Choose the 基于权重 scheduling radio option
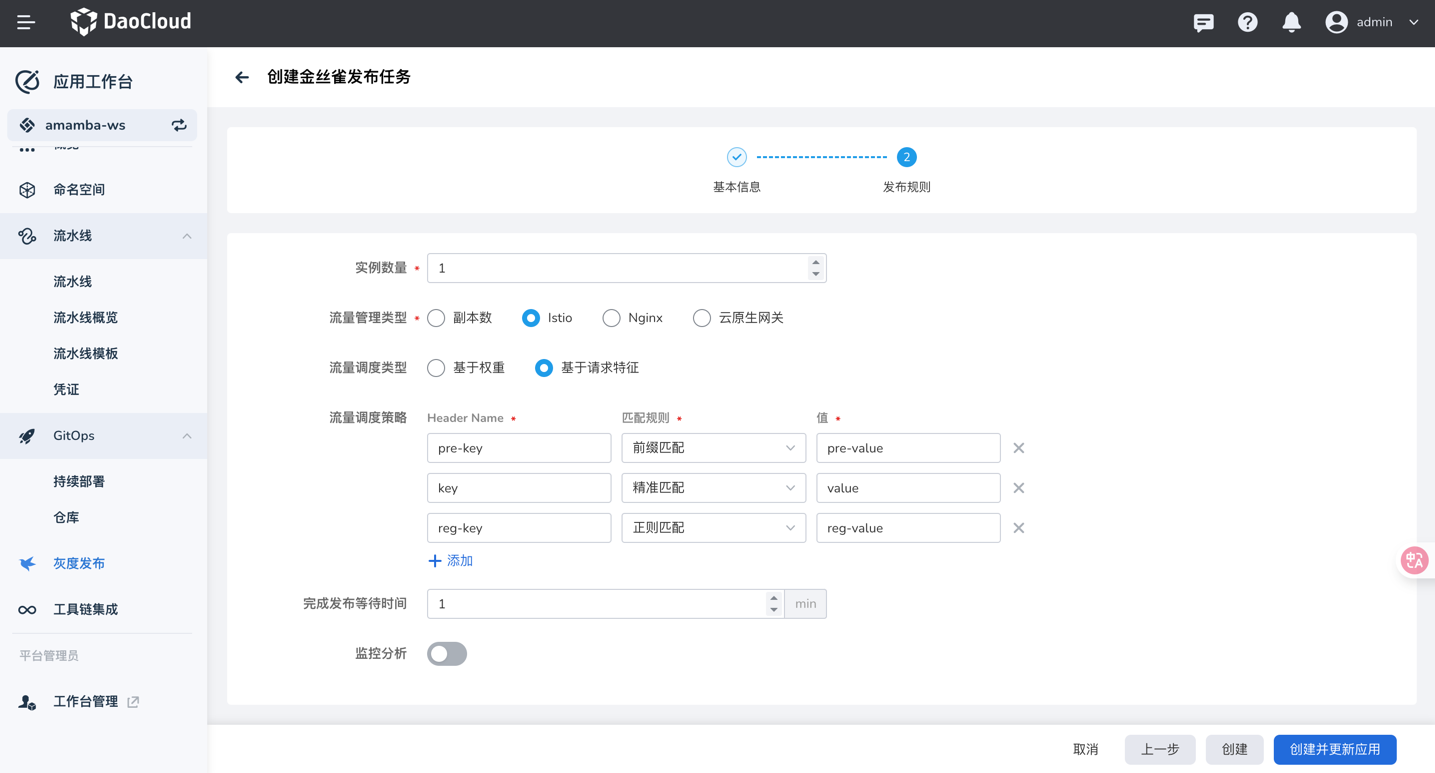1435x773 pixels. click(436, 368)
